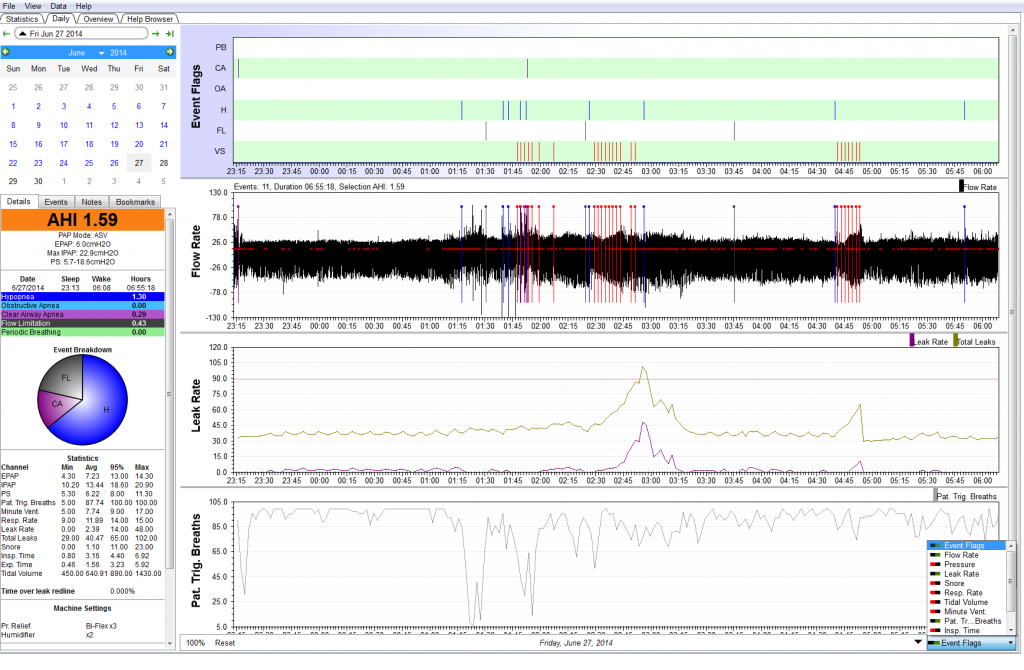The width and height of the screenshot is (1024, 670).
Task: Jump to last day of data arrow
Action: pyautogui.click(x=170, y=35)
